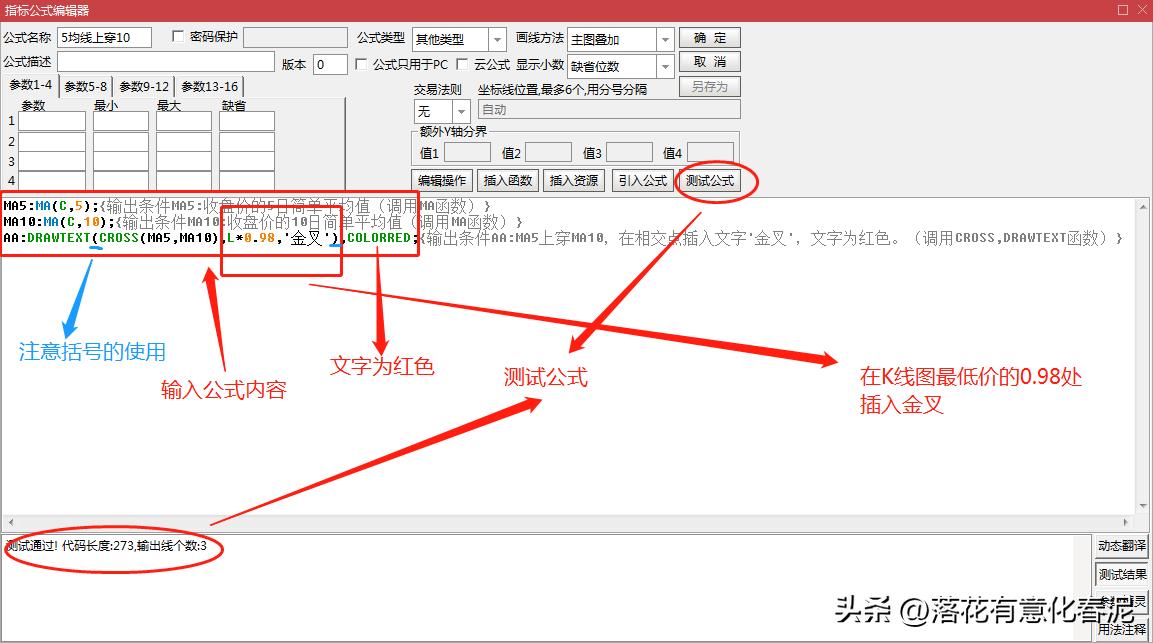Open the 测试结果 (Test Results) panel

tap(1123, 574)
